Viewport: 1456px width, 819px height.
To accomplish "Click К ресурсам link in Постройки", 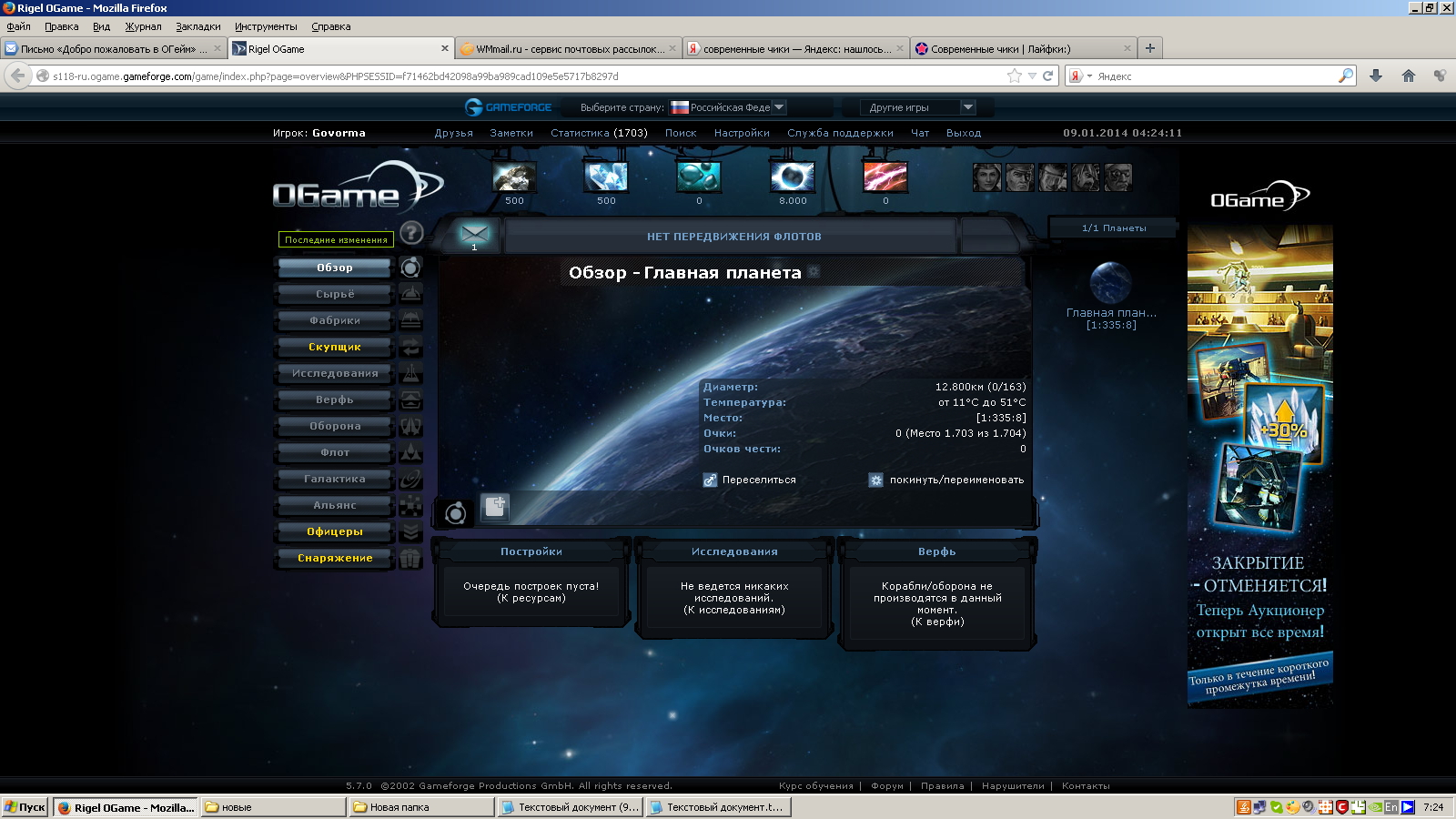I will 531,598.
